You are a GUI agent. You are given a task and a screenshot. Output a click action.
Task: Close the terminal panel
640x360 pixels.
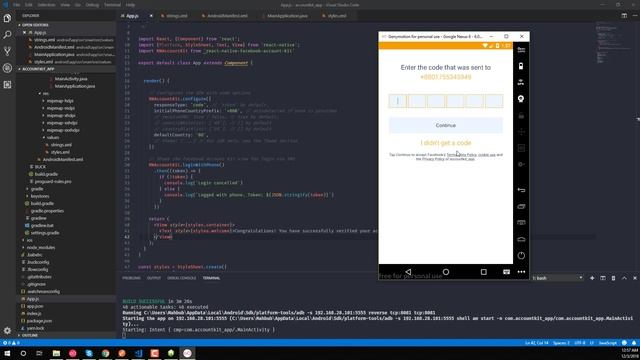(635, 278)
